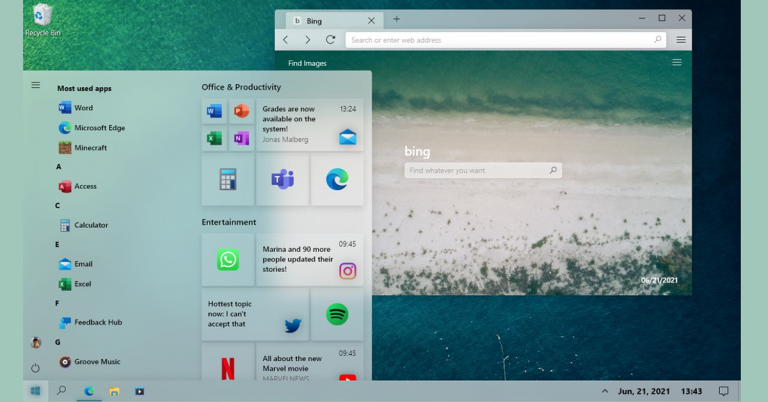Open Minecraft in the app list
This screenshot has height=402, width=768.
[82, 147]
